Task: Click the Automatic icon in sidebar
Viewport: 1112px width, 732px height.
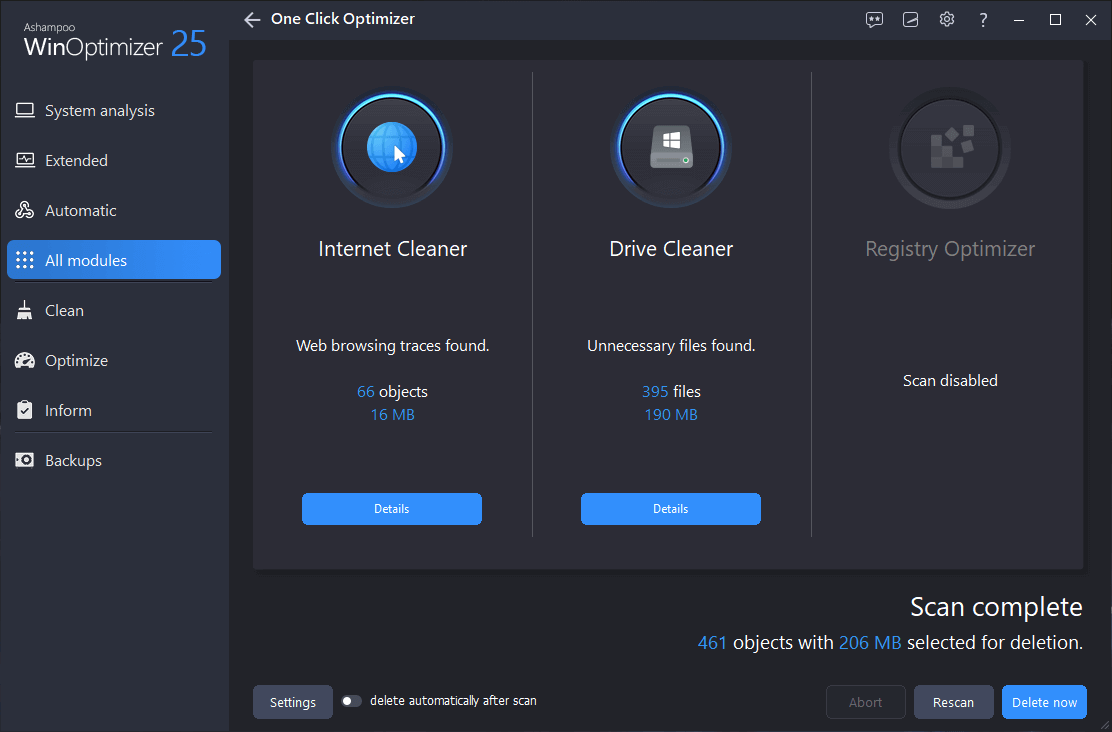Action: [x=25, y=210]
